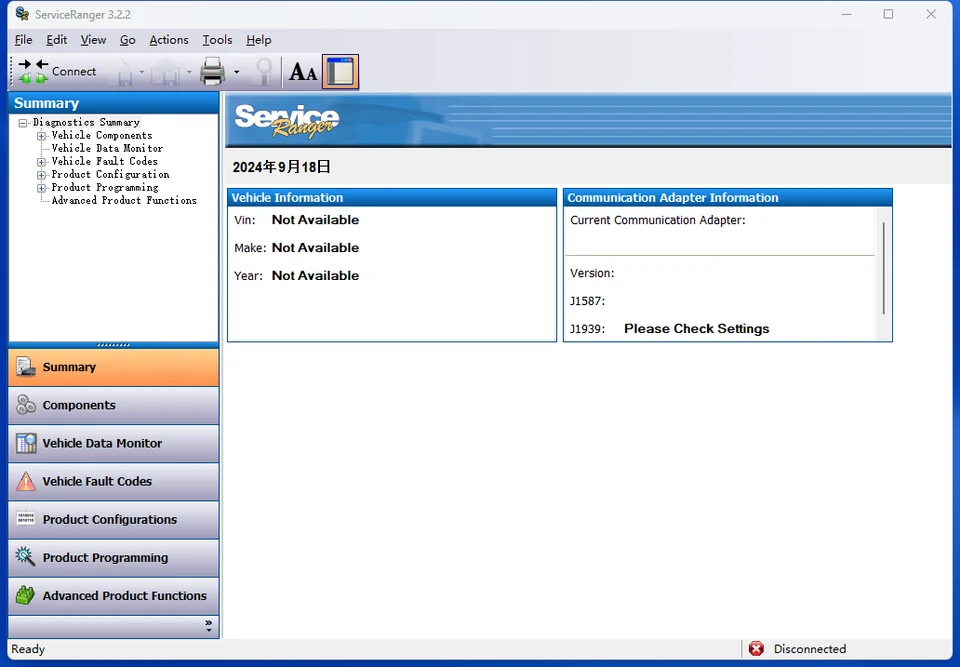Open the Components gears panel button

114,405
